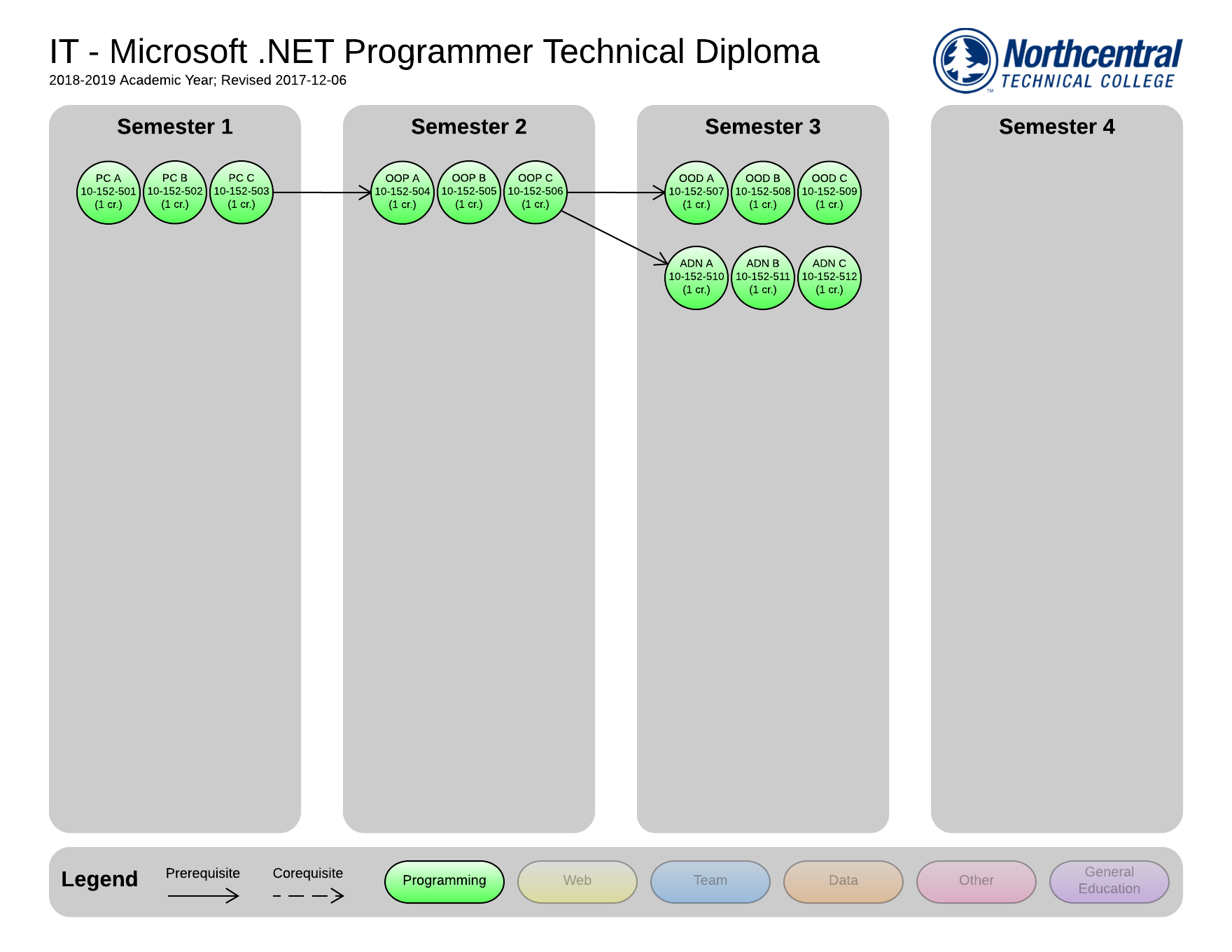Click the yellow Web legend category
Image resolution: width=1232 pixels, height=952 pixels.
[x=577, y=881]
